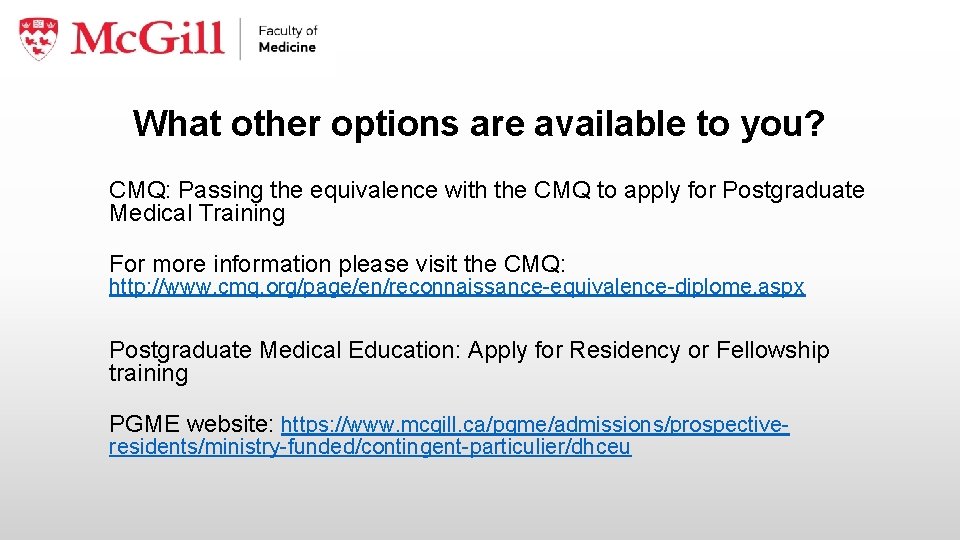Select the word 'Medicine' in header branding
This screenshot has height=540, width=960.
(287, 47)
